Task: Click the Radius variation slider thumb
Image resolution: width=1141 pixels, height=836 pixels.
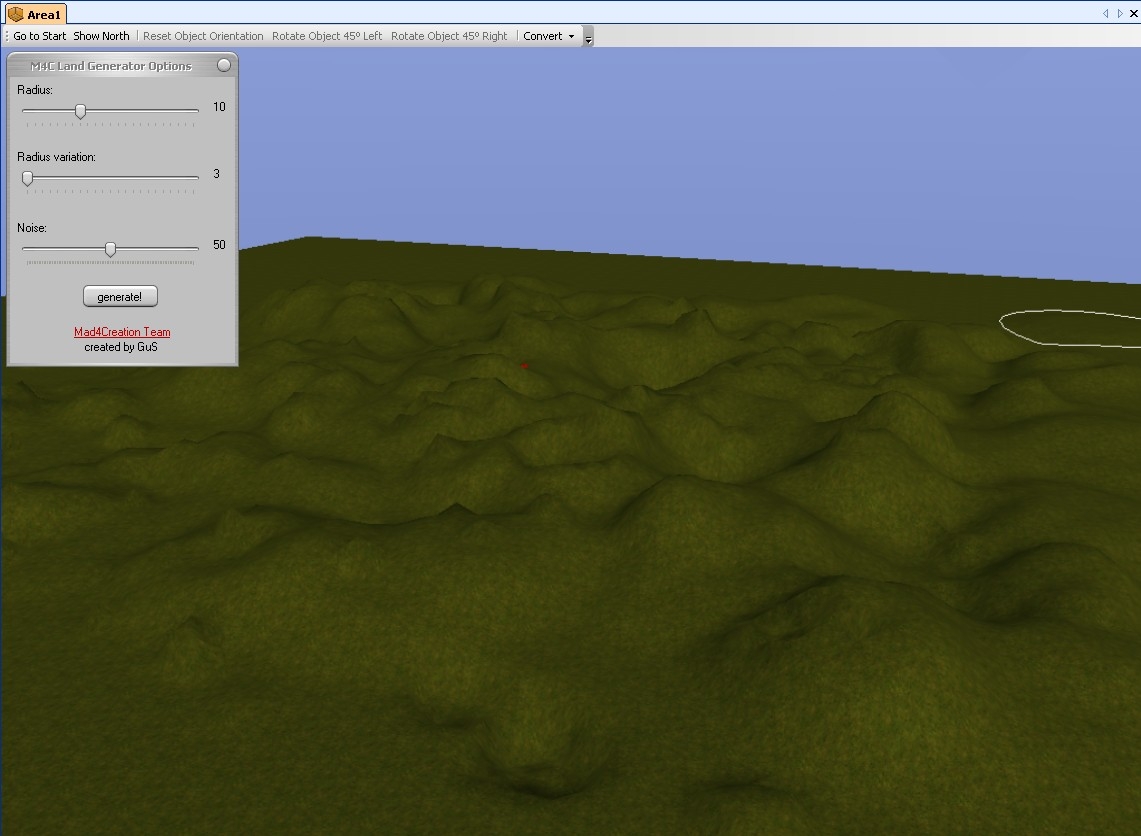Action: click(28, 178)
